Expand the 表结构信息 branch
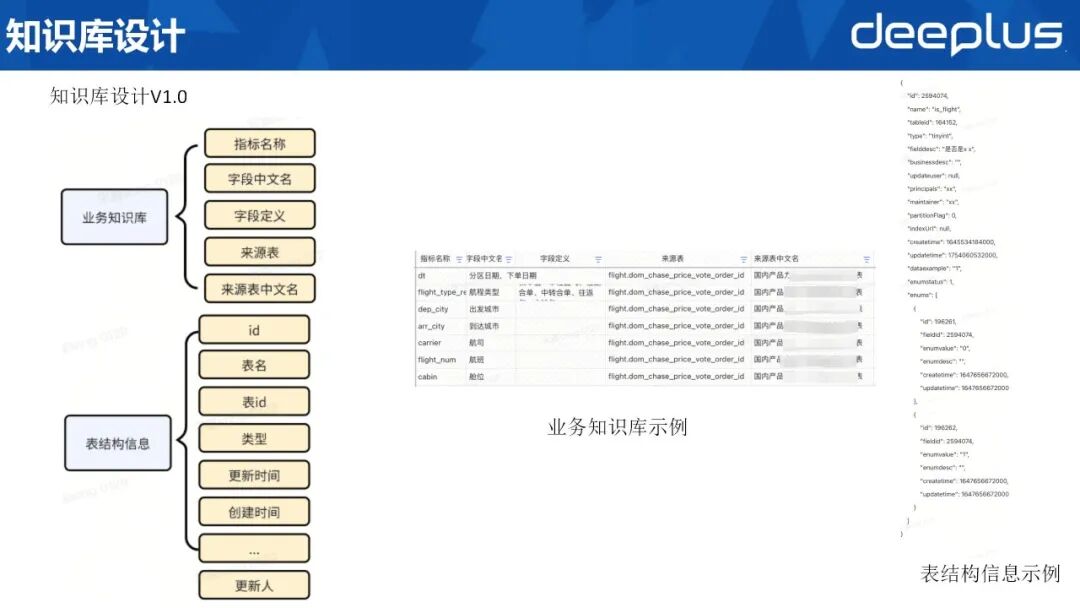 click(x=116, y=443)
